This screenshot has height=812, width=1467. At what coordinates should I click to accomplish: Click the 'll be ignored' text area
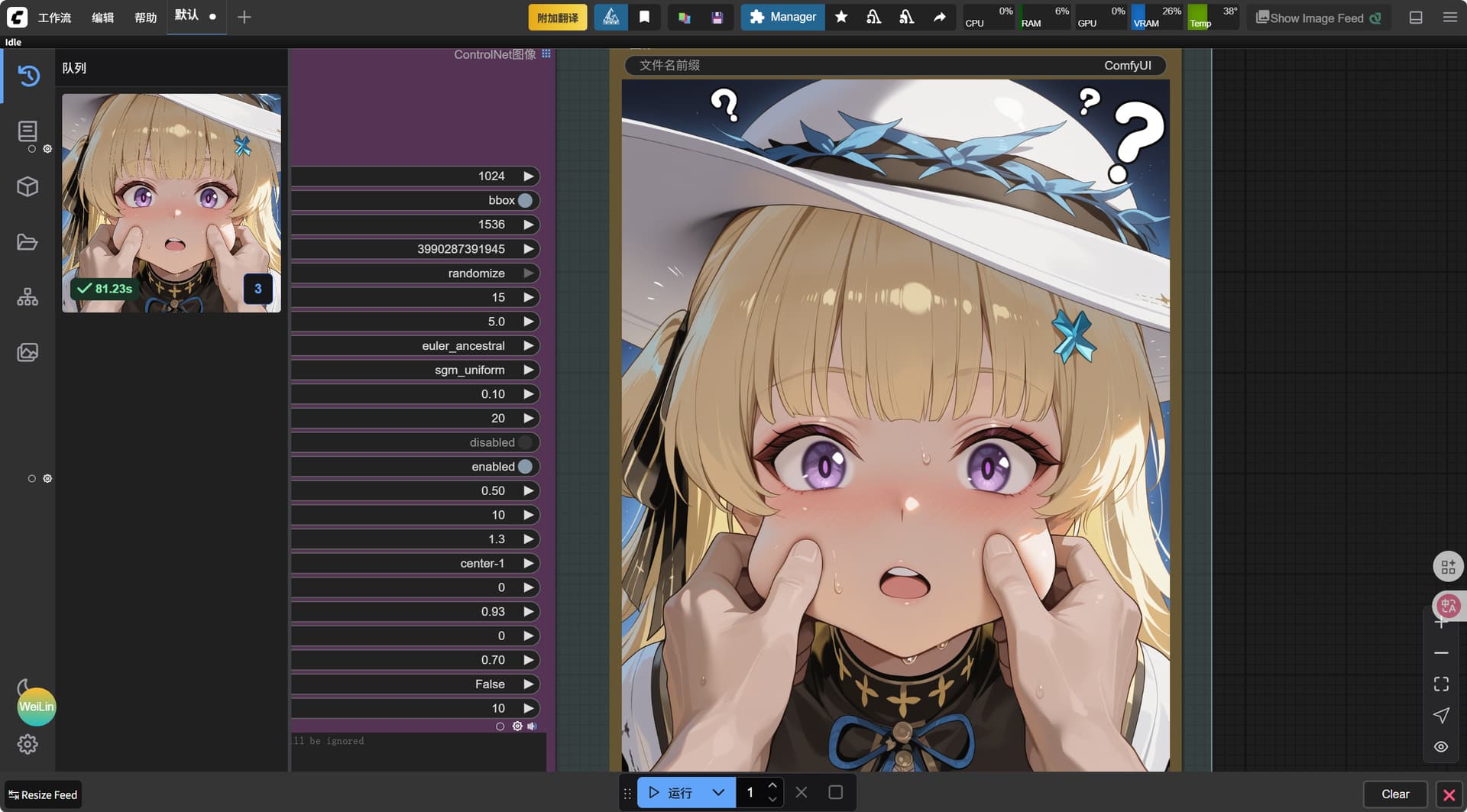pos(418,752)
